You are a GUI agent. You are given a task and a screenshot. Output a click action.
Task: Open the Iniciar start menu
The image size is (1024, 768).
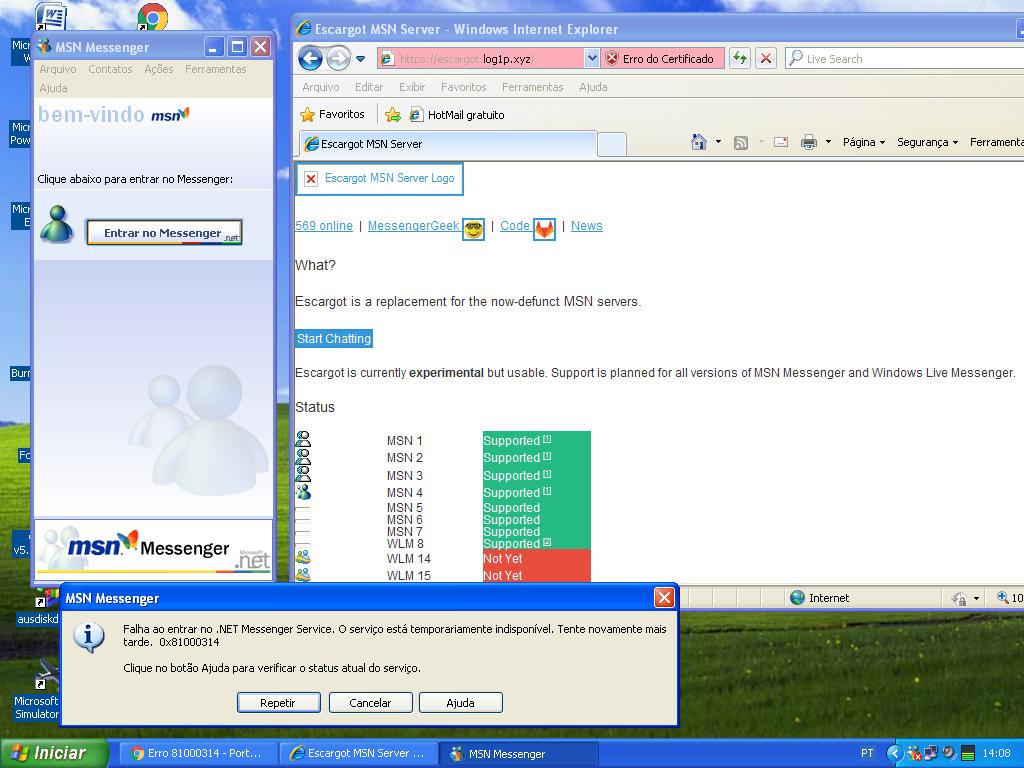point(54,753)
